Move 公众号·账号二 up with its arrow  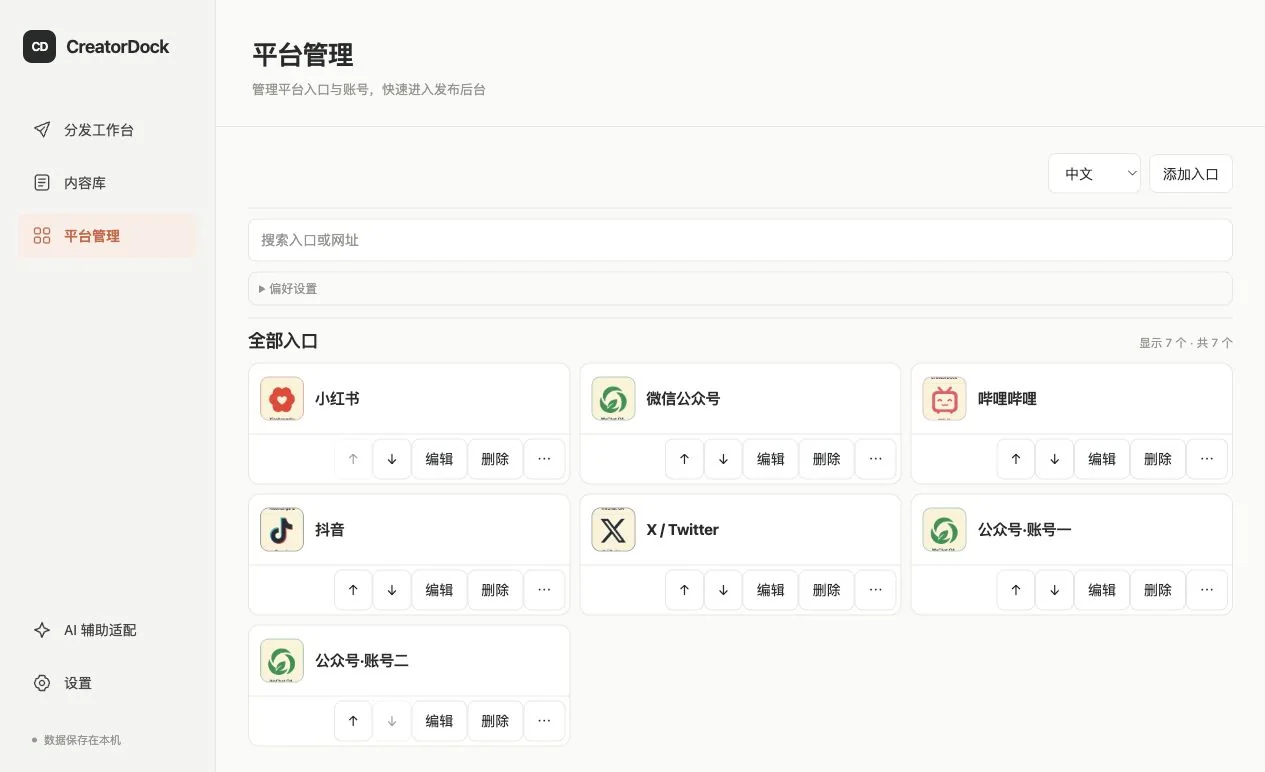coord(353,721)
